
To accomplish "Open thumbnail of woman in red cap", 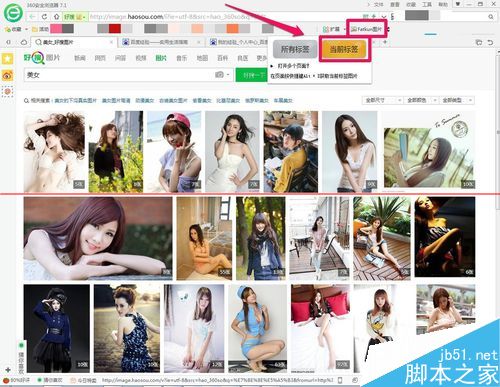I will 174,152.
